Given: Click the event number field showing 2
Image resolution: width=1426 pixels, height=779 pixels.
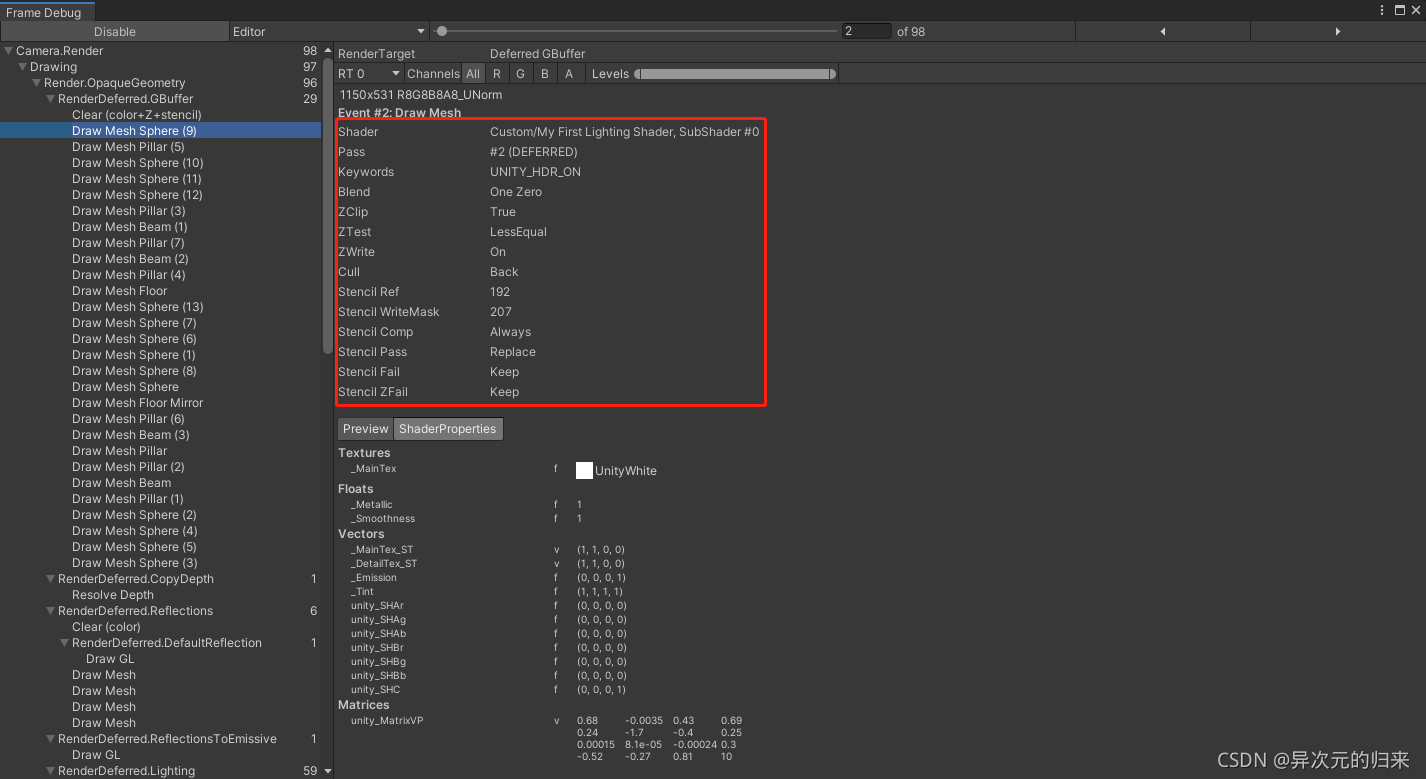Looking at the screenshot, I should [x=866, y=31].
